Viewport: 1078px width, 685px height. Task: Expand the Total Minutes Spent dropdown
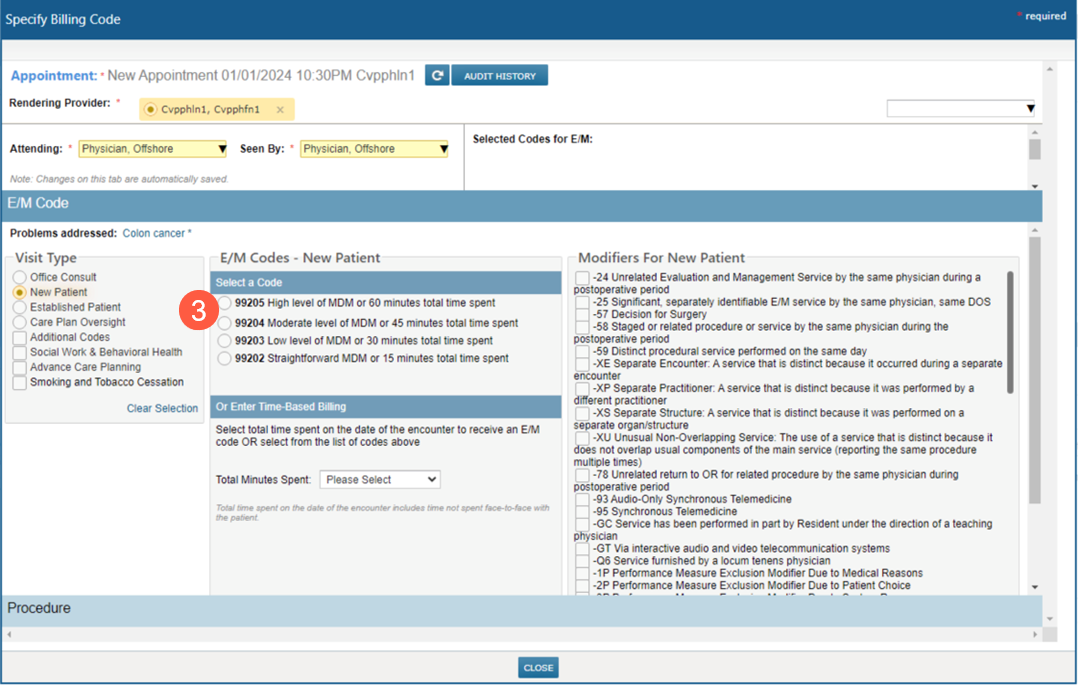(380, 480)
